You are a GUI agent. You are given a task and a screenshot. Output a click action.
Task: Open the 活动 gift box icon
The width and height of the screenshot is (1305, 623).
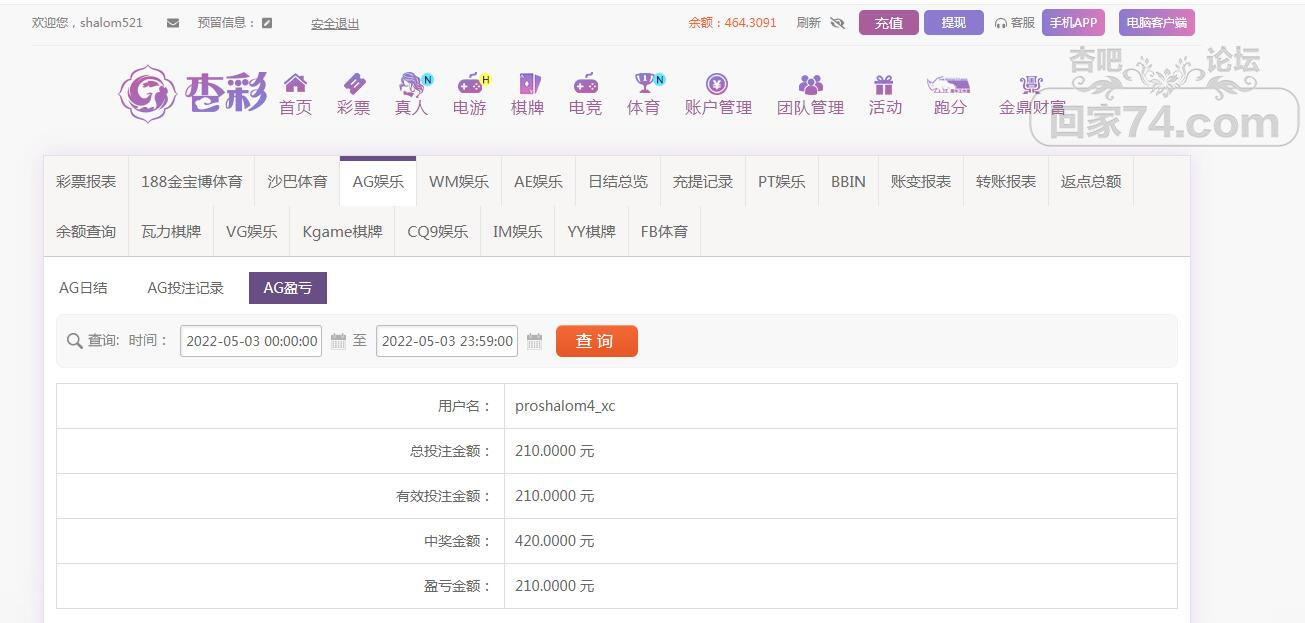(x=884, y=84)
